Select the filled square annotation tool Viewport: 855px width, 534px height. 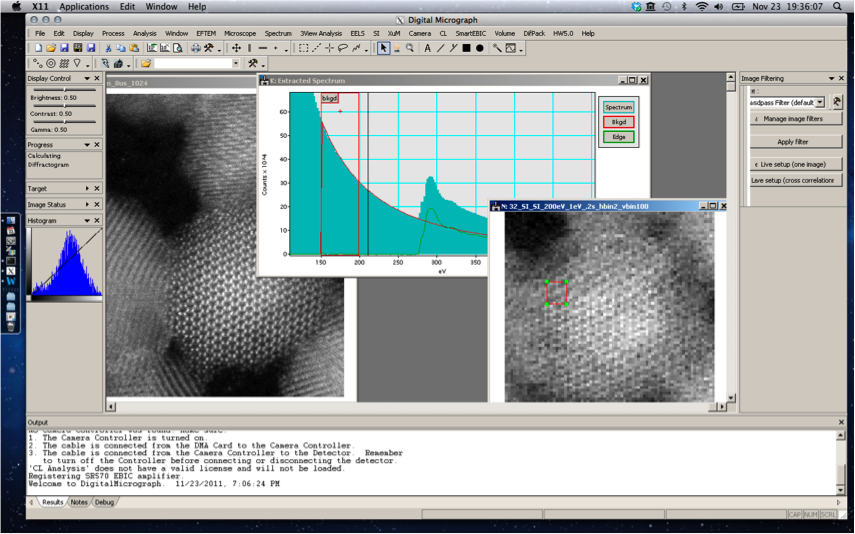[x=466, y=49]
